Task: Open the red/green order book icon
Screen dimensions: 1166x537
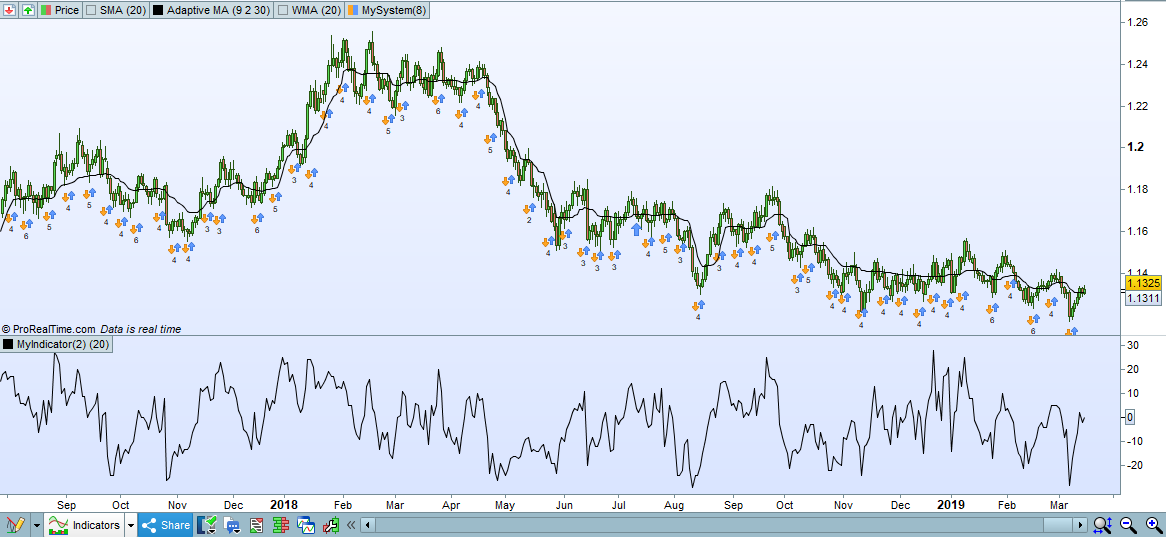Action: pos(280,526)
